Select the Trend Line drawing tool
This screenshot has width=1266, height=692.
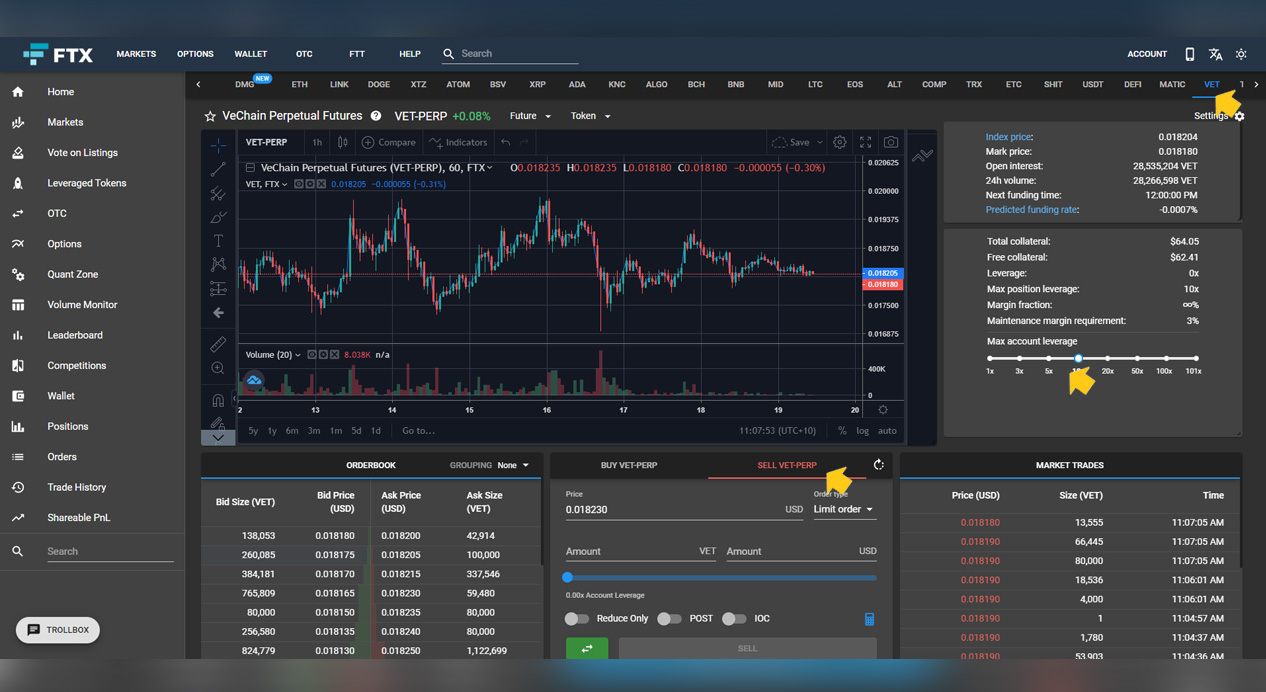(x=218, y=169)
